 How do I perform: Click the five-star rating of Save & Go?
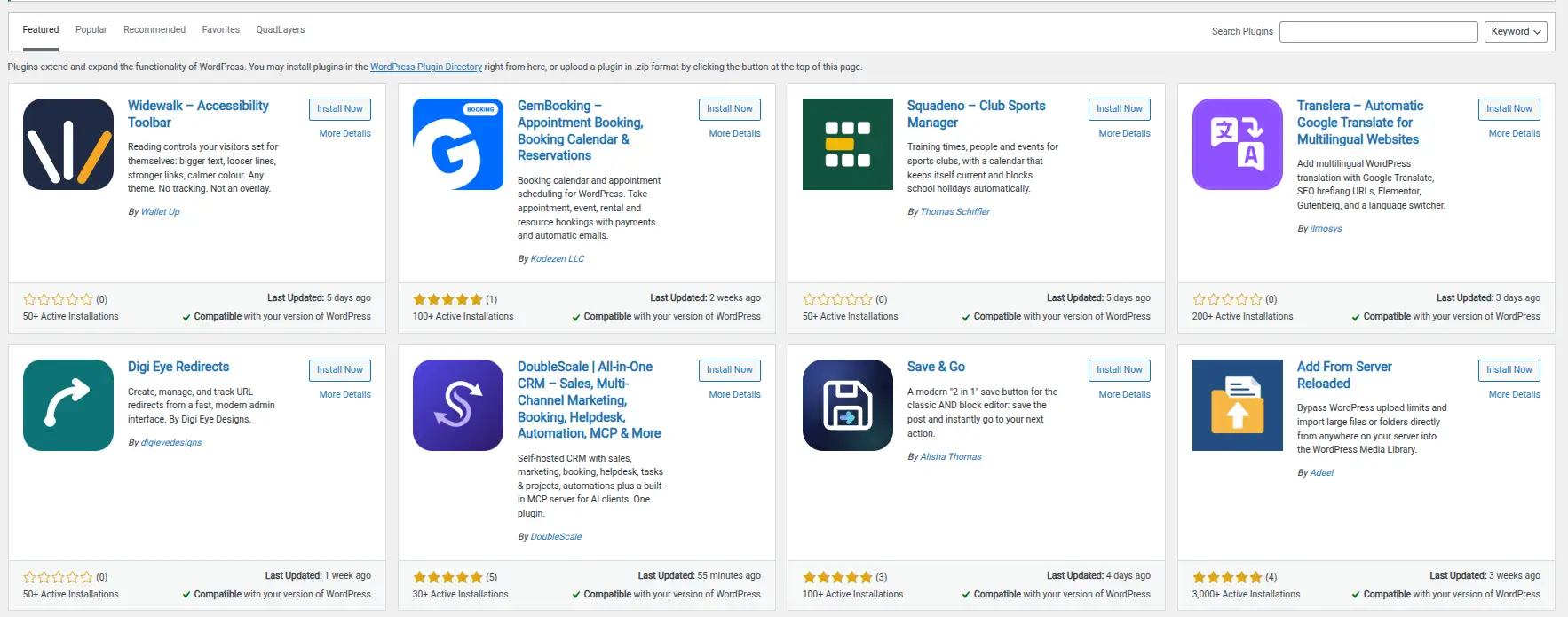coord(838,577)
